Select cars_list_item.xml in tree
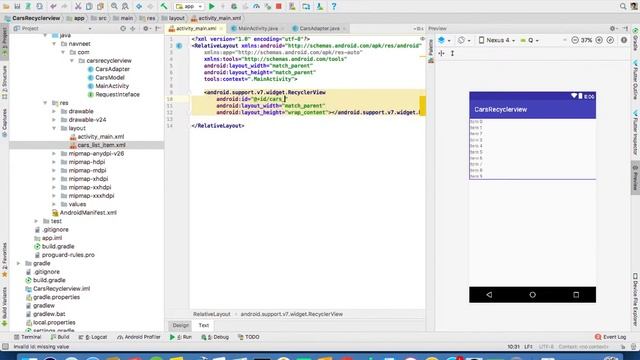The height and width of the screenshot is (360, 640). pyautogui.click(x=101, y=145)
